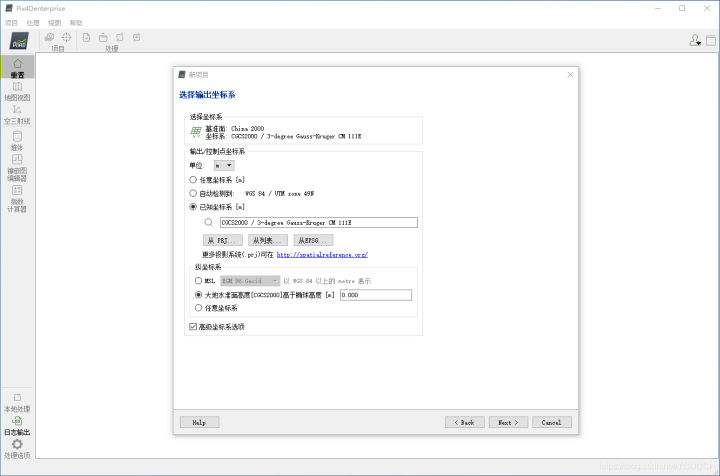The image size is (720, 476).
Task: Expand the 单位 unit dropdown
Action: click(x=224, y=165)
